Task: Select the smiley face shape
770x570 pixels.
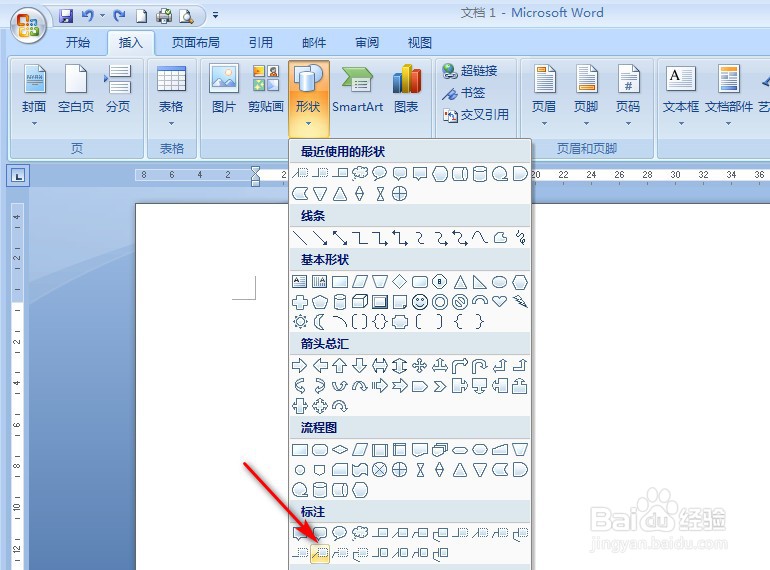Action: [419, 302]
